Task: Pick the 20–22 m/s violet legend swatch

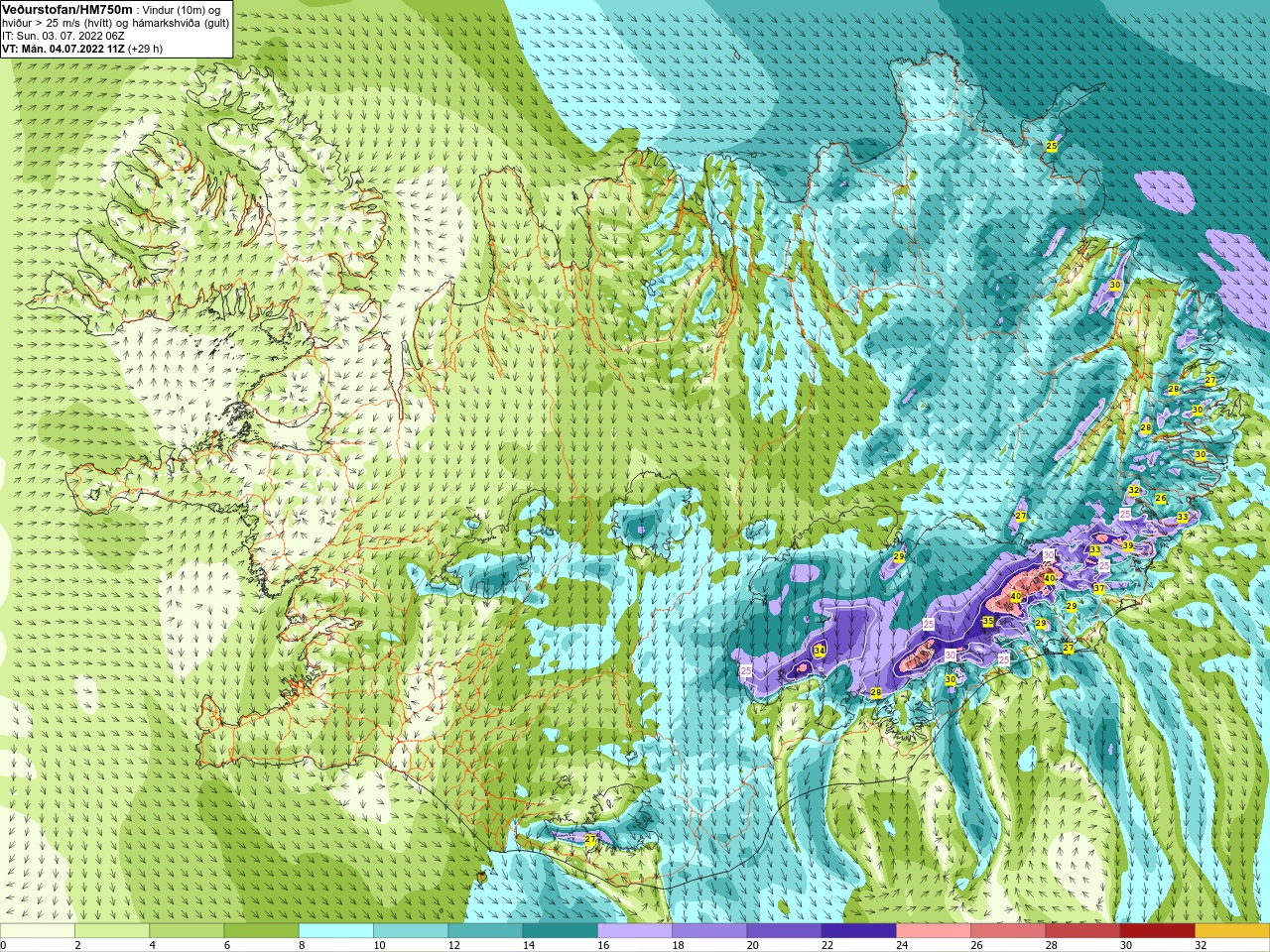Action: [784, 931]
